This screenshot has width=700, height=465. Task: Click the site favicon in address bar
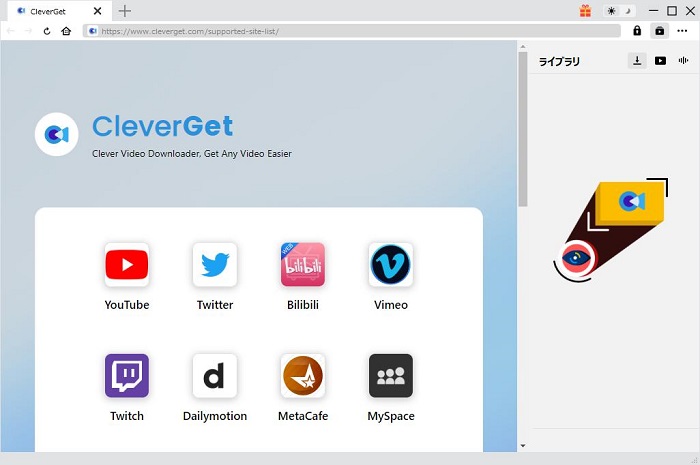click(x=92, y=31)
